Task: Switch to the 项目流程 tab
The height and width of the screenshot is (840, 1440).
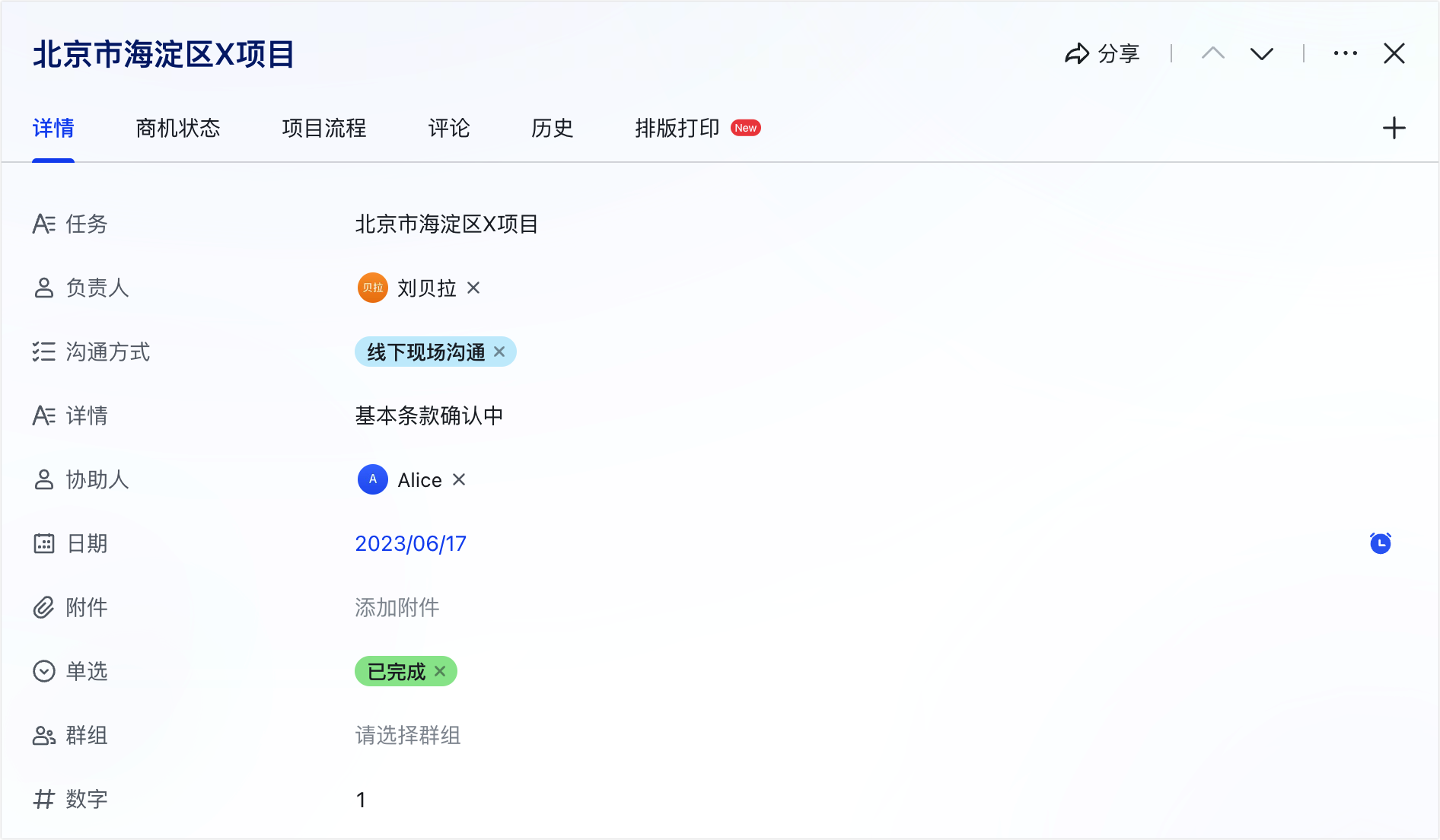Action: pyautogui.click(x=324, y=128)
